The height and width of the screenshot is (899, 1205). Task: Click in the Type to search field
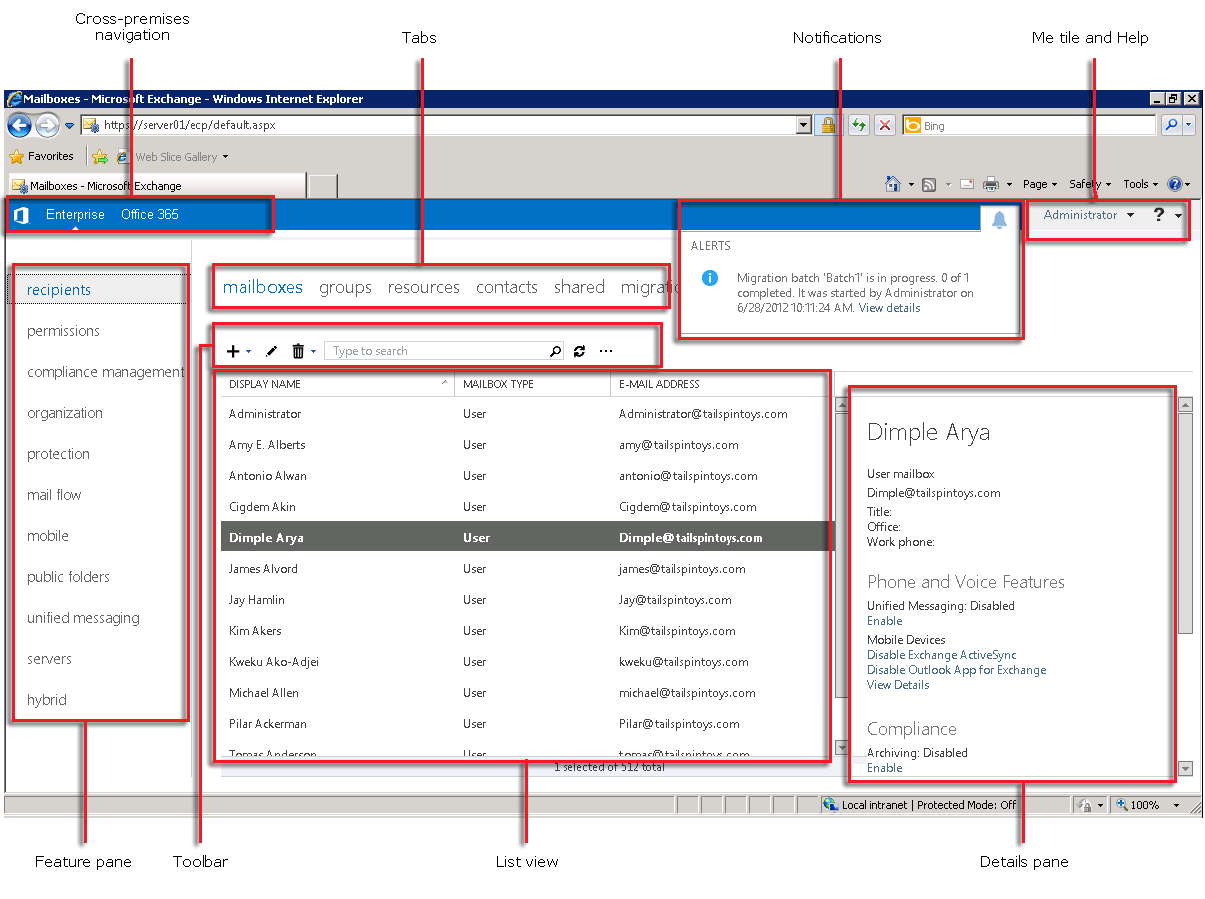click(x=435, y=351)
